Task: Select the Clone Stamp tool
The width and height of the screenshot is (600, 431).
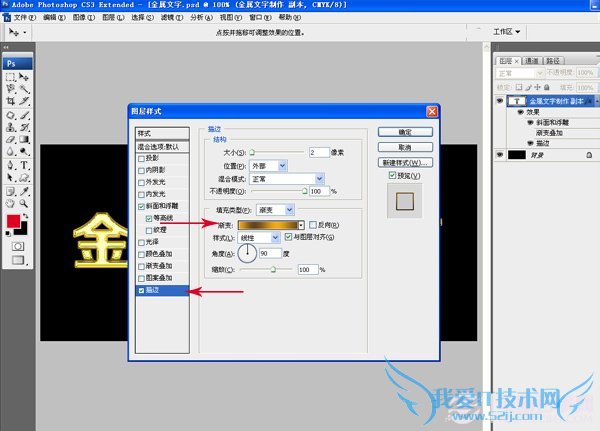Action: pyautogui.click(x=10, y=127)
